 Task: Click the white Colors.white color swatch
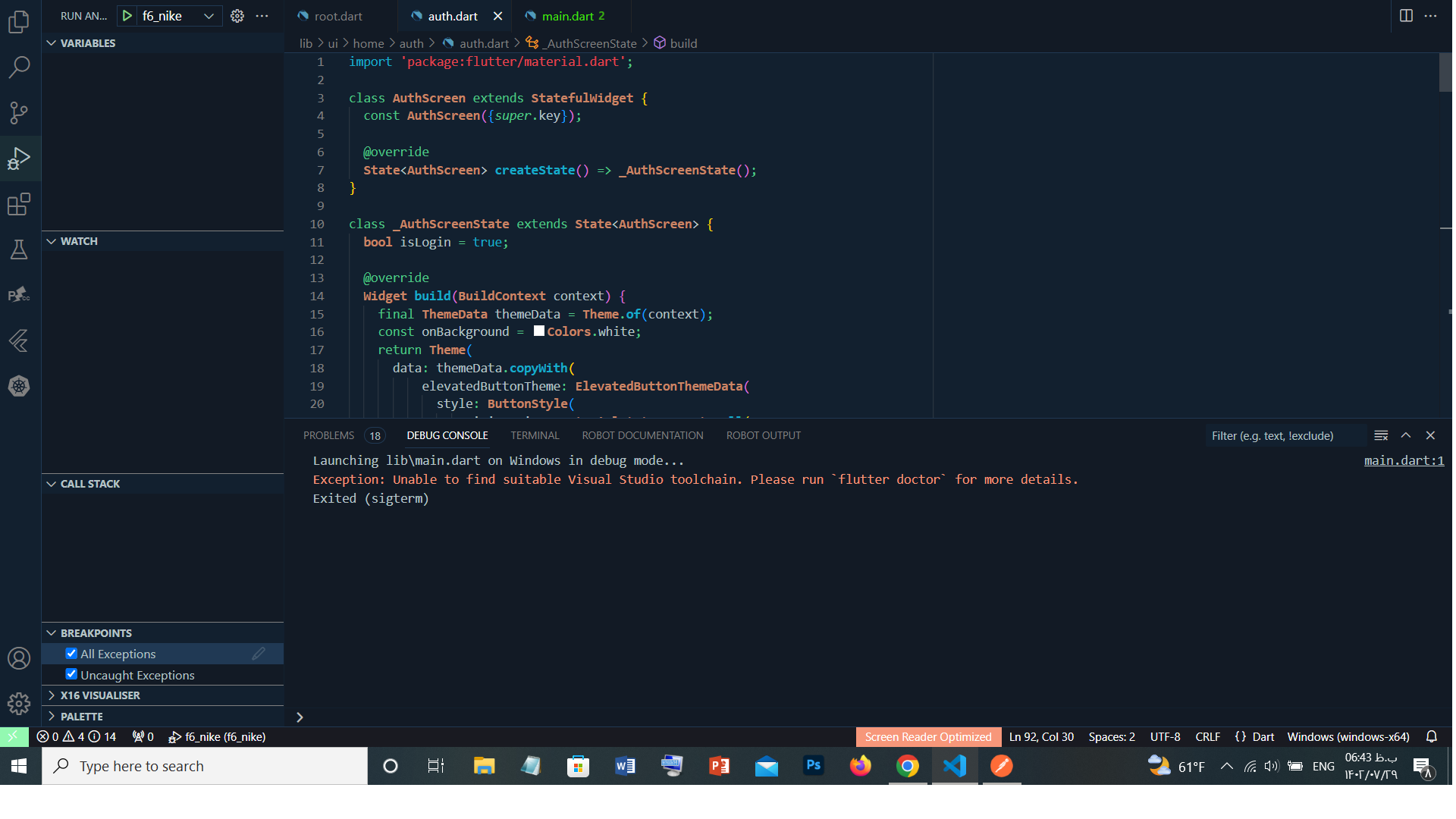[x=539, y=331]
